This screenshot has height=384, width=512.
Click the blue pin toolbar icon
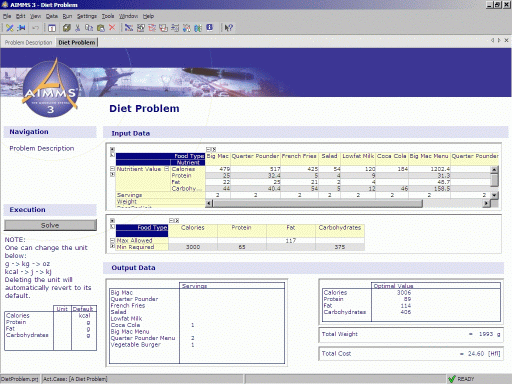pyautogui.click(x=21, y=28)
